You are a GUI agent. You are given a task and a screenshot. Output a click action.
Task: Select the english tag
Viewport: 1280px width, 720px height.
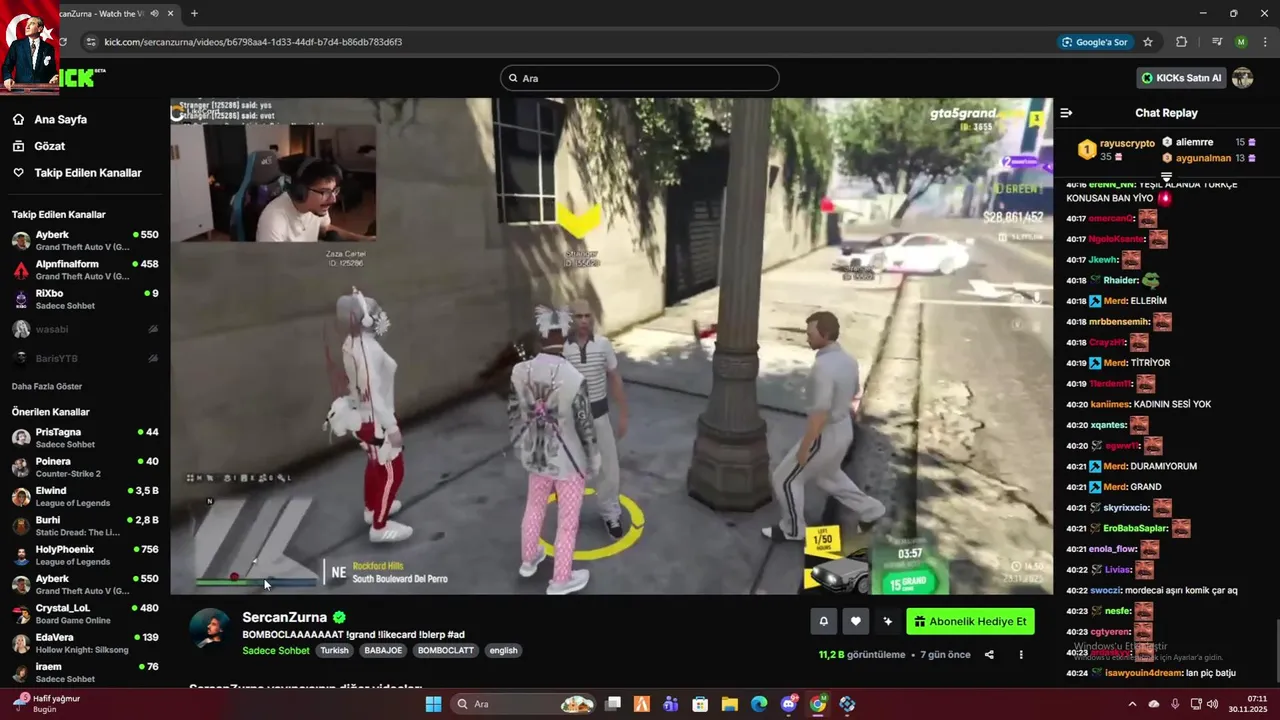click(504, 650)
